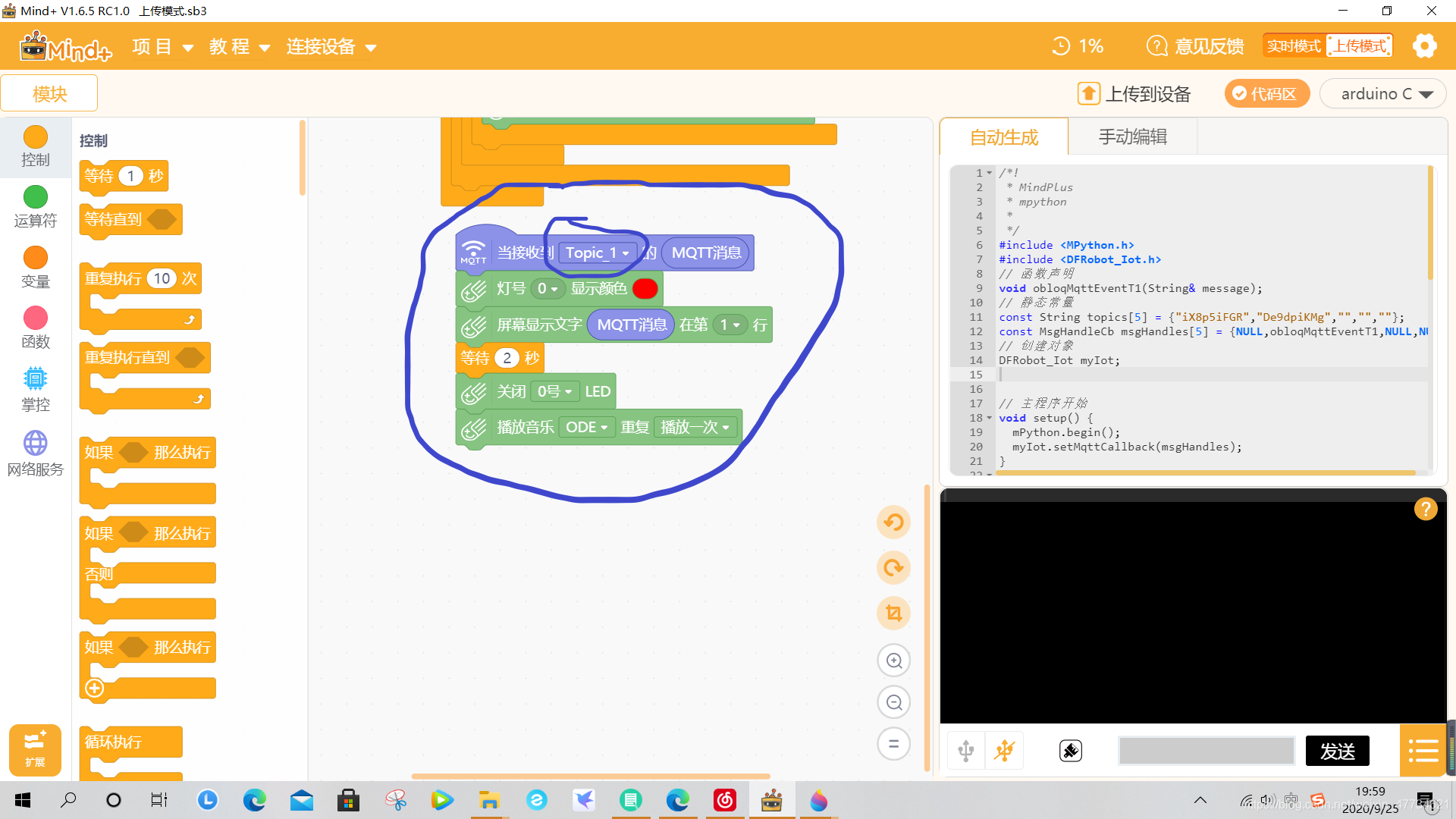Click the 重复执行 10 次 palette block
The height and width of the screenshot is (819, 1456).
tap(140, 297)
